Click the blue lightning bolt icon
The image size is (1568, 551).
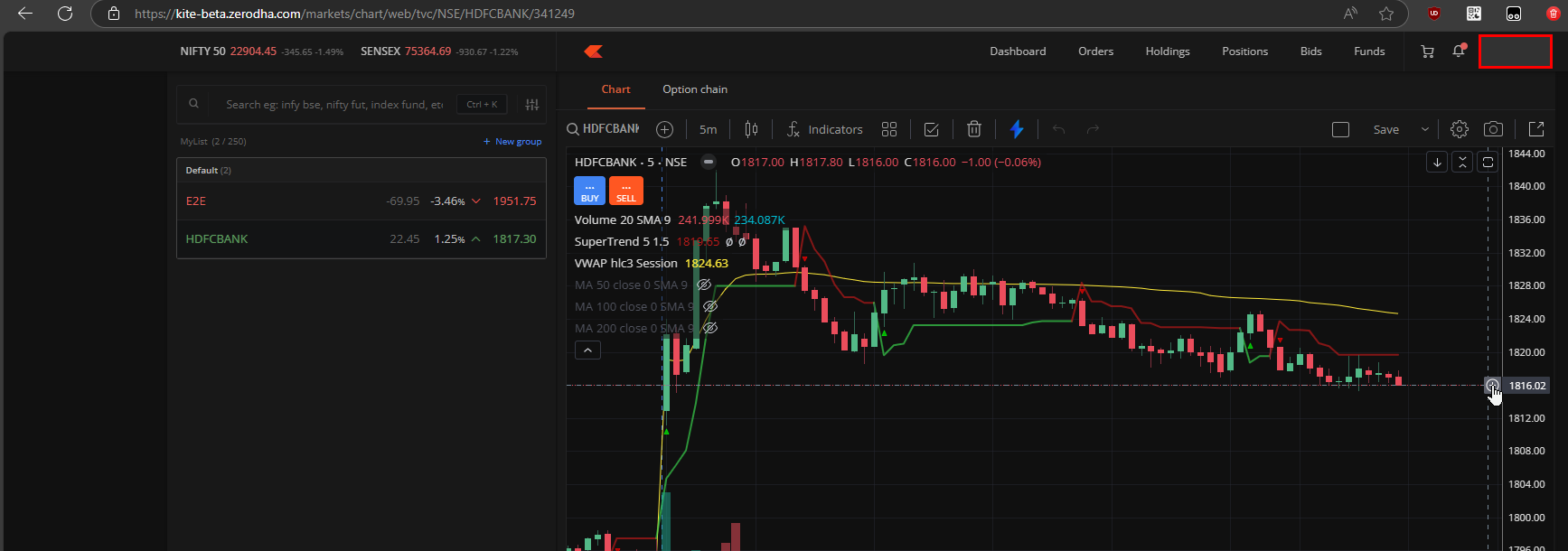pyautogui.click(x=1017, y=129)
